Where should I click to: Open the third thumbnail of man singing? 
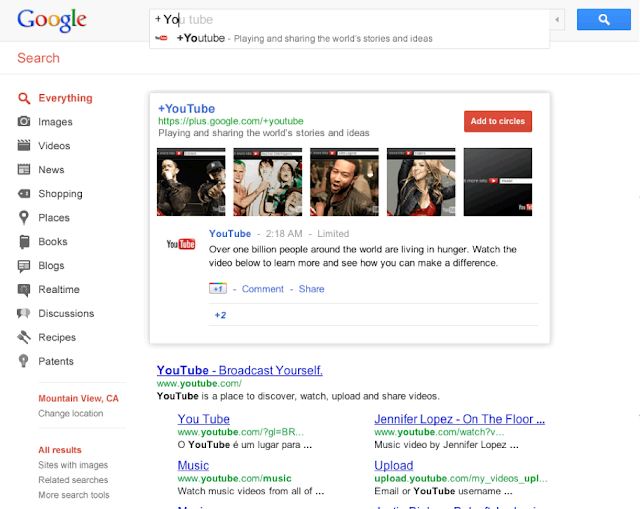[x=344, y=182]
